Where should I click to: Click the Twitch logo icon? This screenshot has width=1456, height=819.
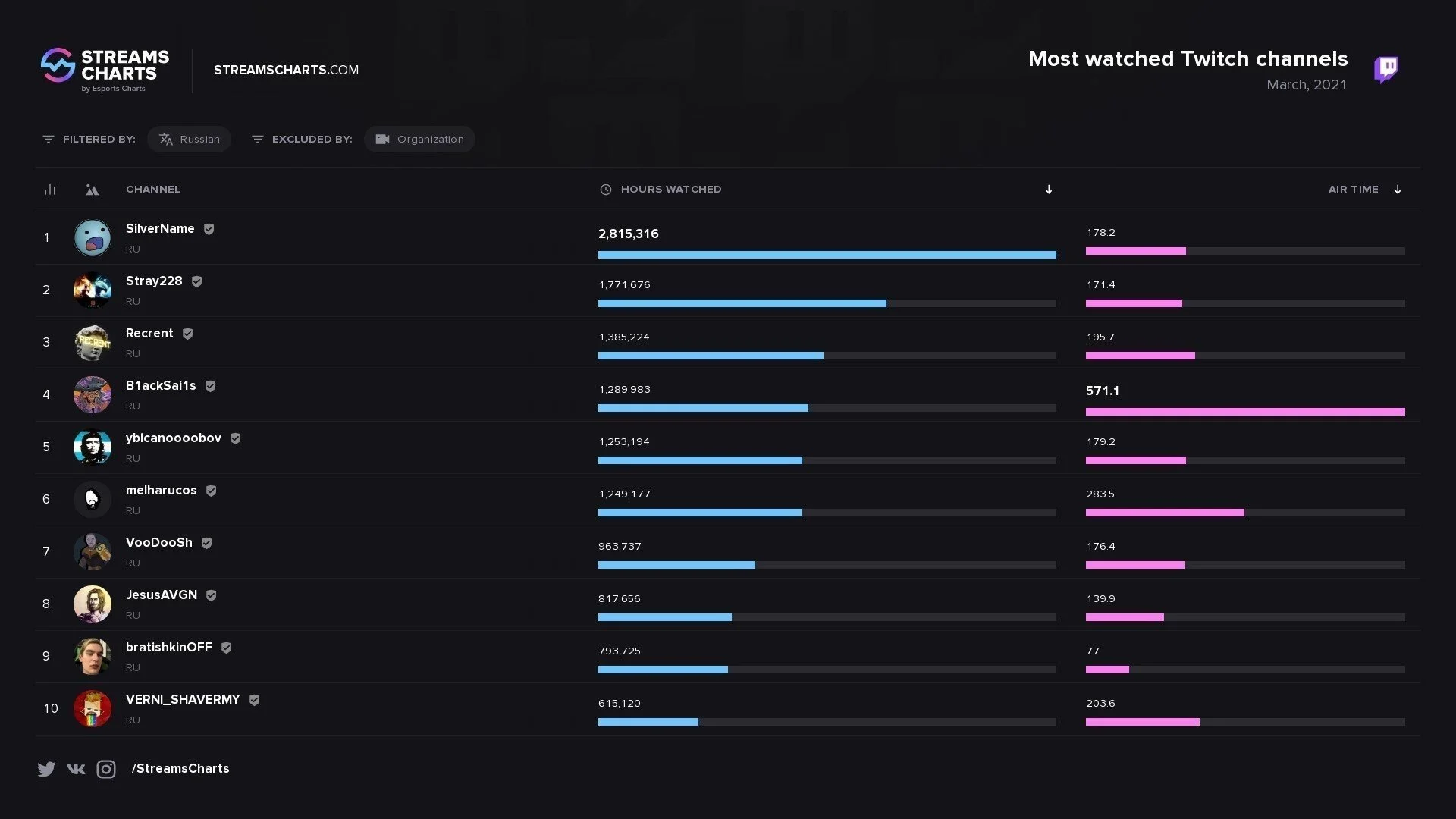(x=1386, y=70)
